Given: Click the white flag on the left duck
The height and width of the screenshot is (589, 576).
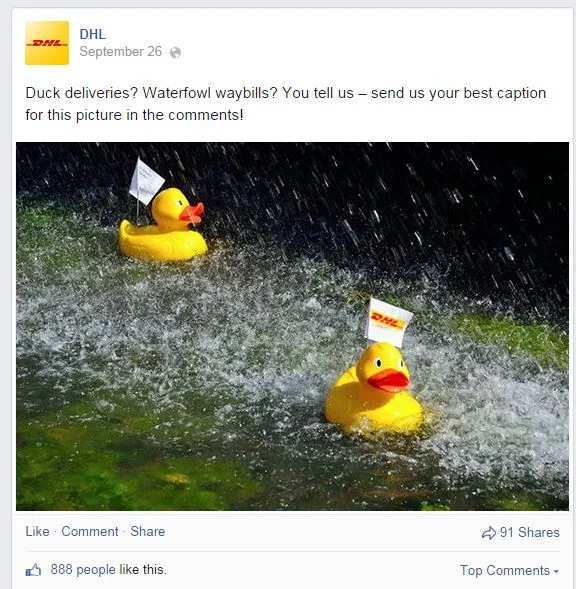Looking at the screenshot, I should point(146,181).
